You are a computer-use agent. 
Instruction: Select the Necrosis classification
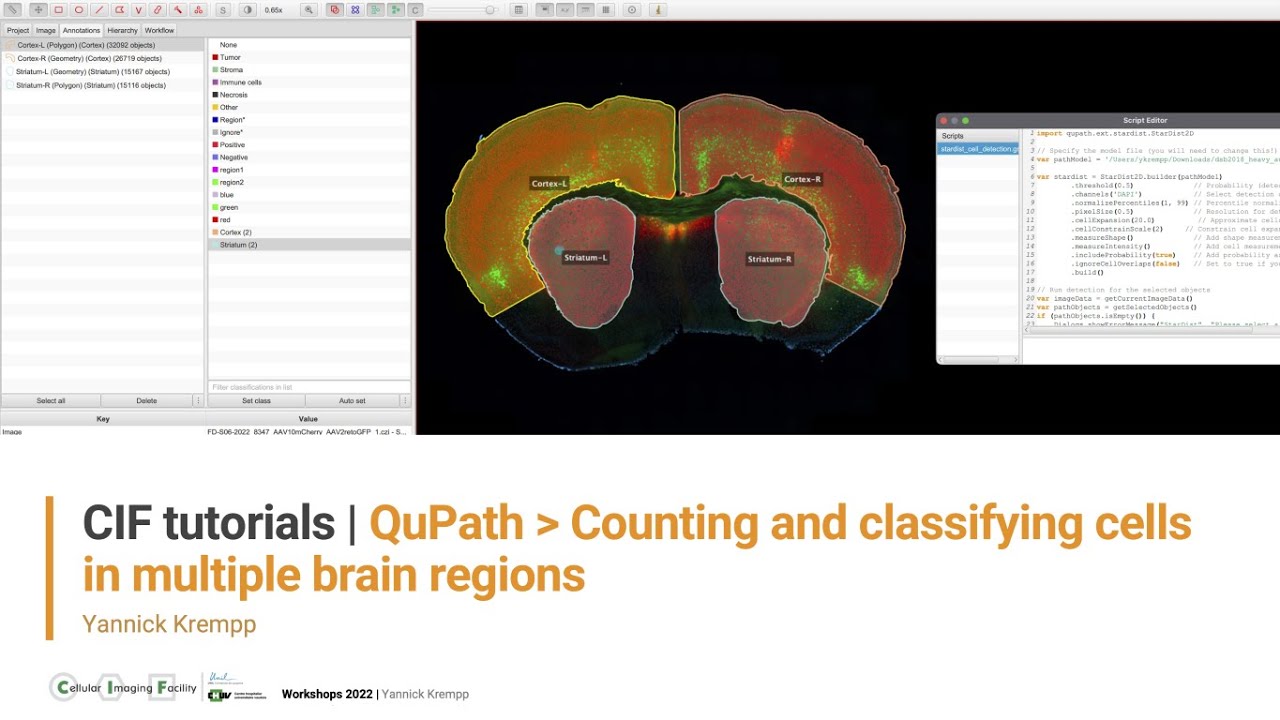point(309,95)
